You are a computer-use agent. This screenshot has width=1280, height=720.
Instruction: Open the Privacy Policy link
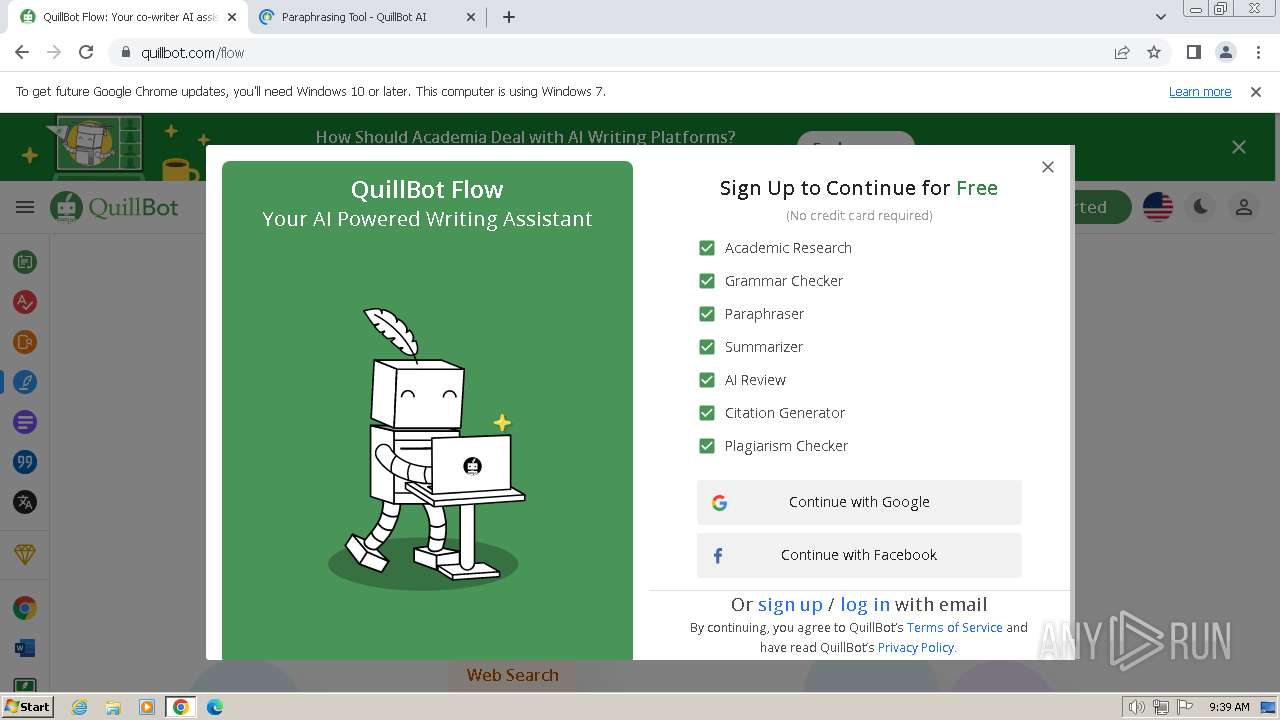pyautogui.click(x=916, y=647)
